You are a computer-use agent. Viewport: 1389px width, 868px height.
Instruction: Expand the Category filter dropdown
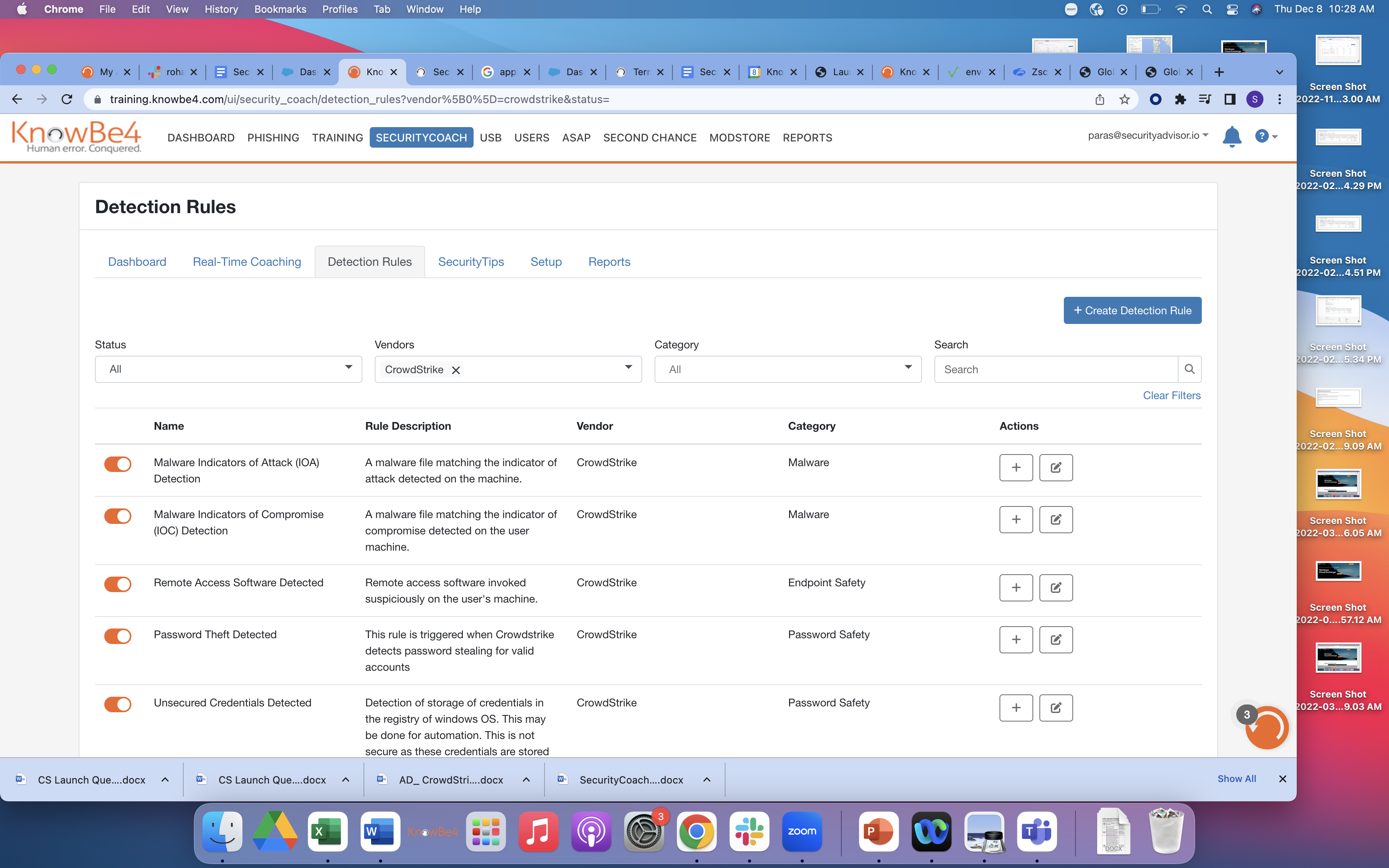(788, 369)
